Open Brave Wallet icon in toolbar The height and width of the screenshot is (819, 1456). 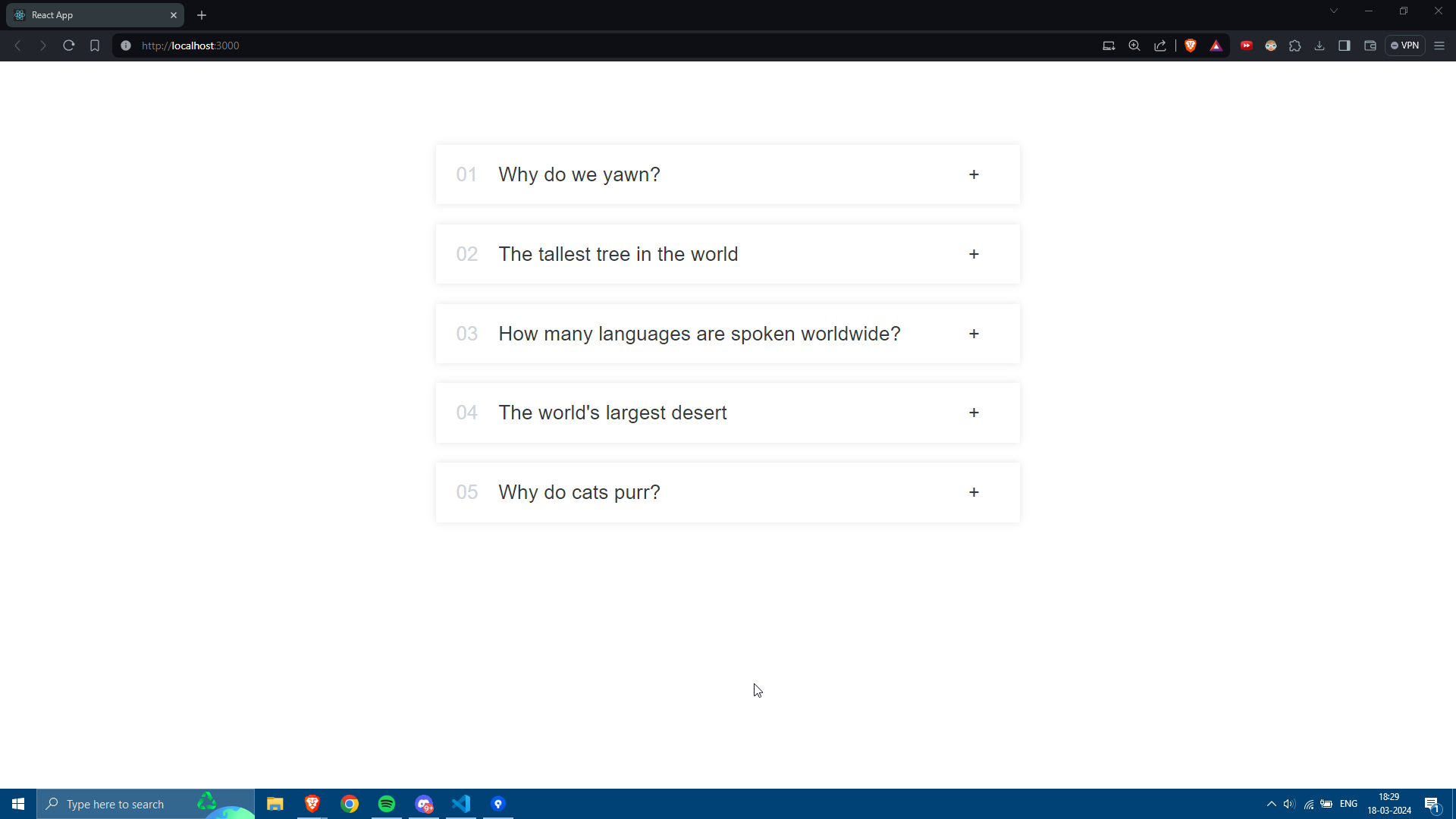(1370, 45)
